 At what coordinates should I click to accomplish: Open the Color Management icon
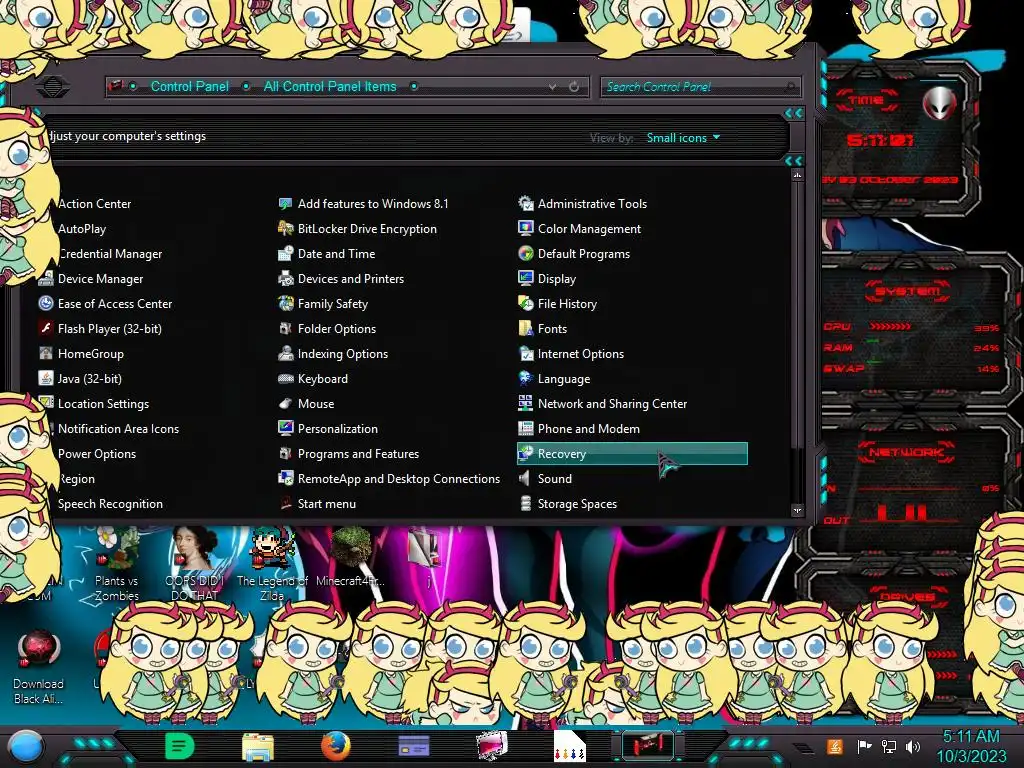pyautogui.click(x=526, y=229)
